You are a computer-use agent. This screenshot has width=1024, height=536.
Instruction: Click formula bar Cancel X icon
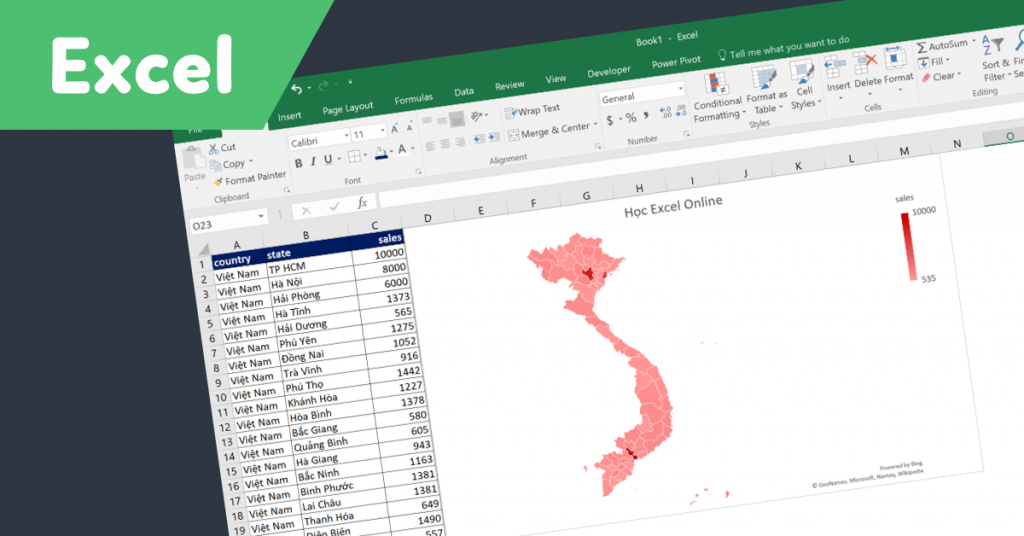point(306,211)
